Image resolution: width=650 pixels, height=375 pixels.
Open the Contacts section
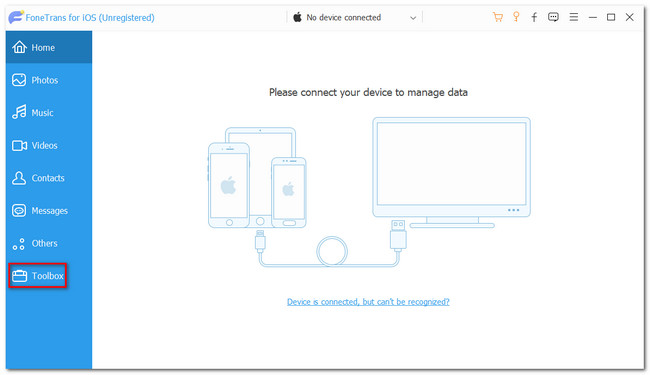tap(49, 178)
